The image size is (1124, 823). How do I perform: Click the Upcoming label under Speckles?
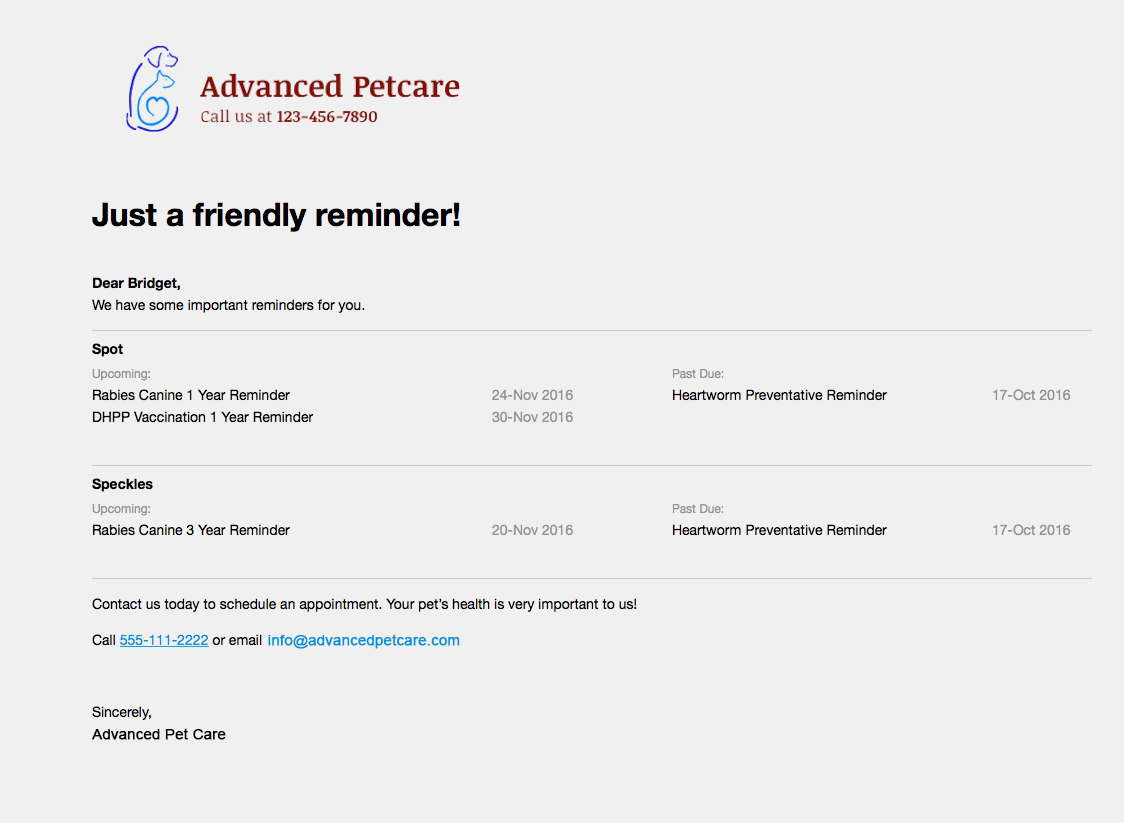(121, 509)
